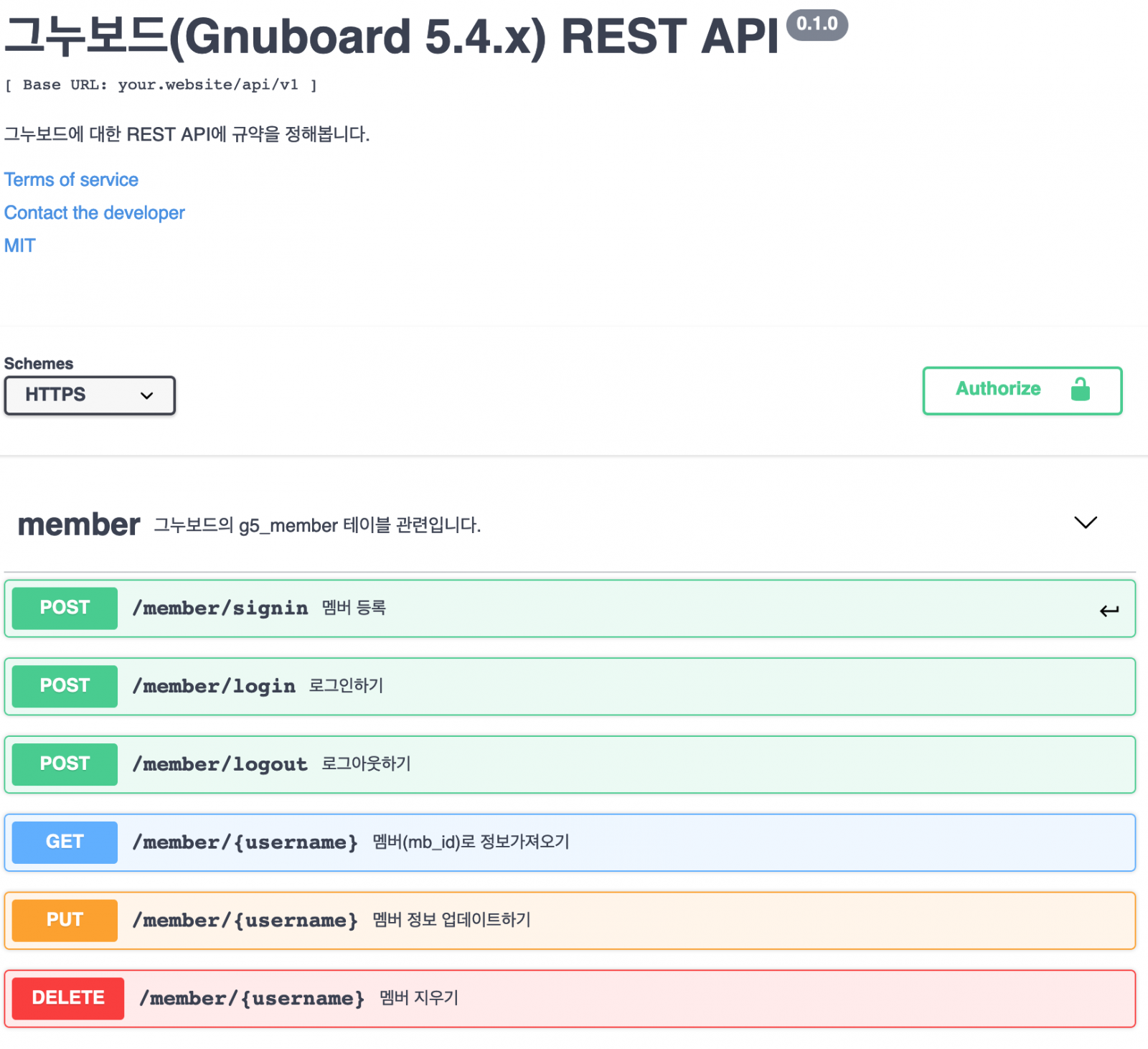The image size is (1148, 1049).
Task: Click the member tag heading
Action: tap(79, 524)
